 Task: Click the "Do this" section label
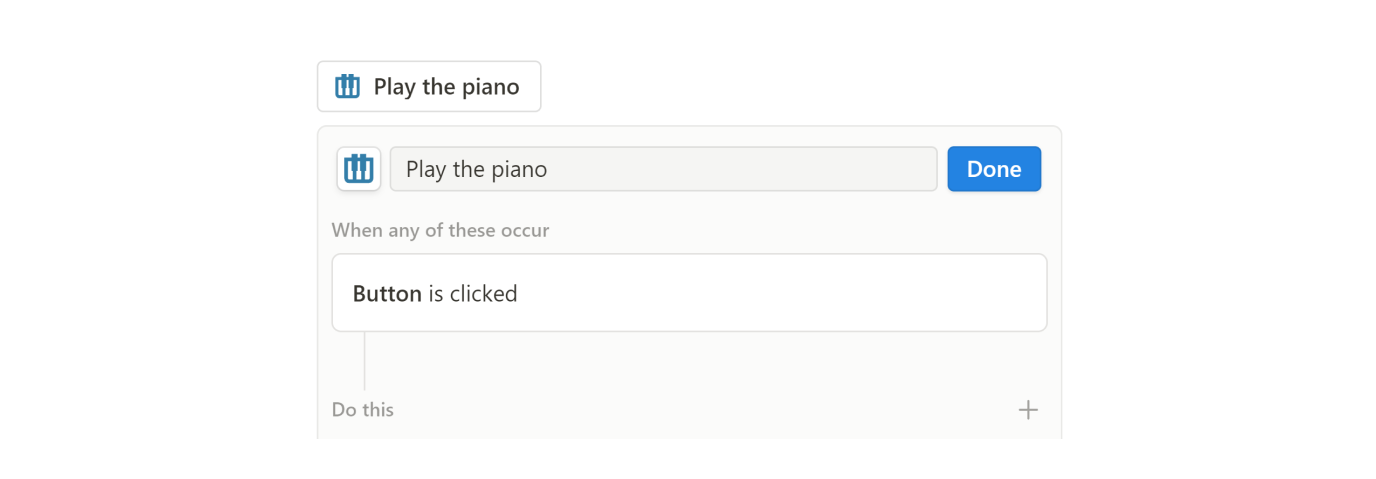(363, 410)
